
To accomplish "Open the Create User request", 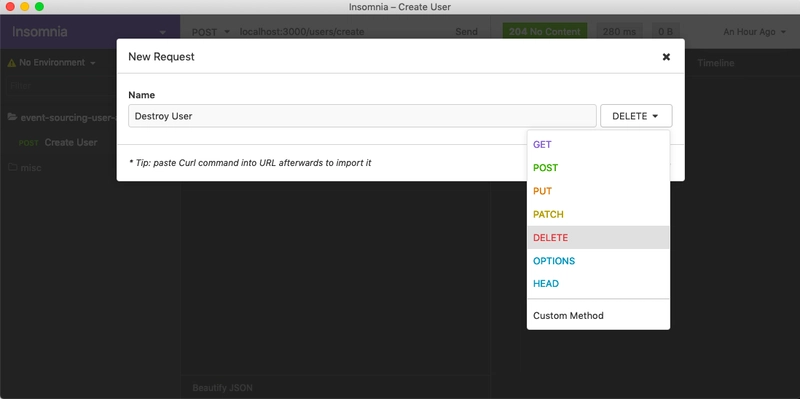I will pyautogui.click(x=70, y=142).
